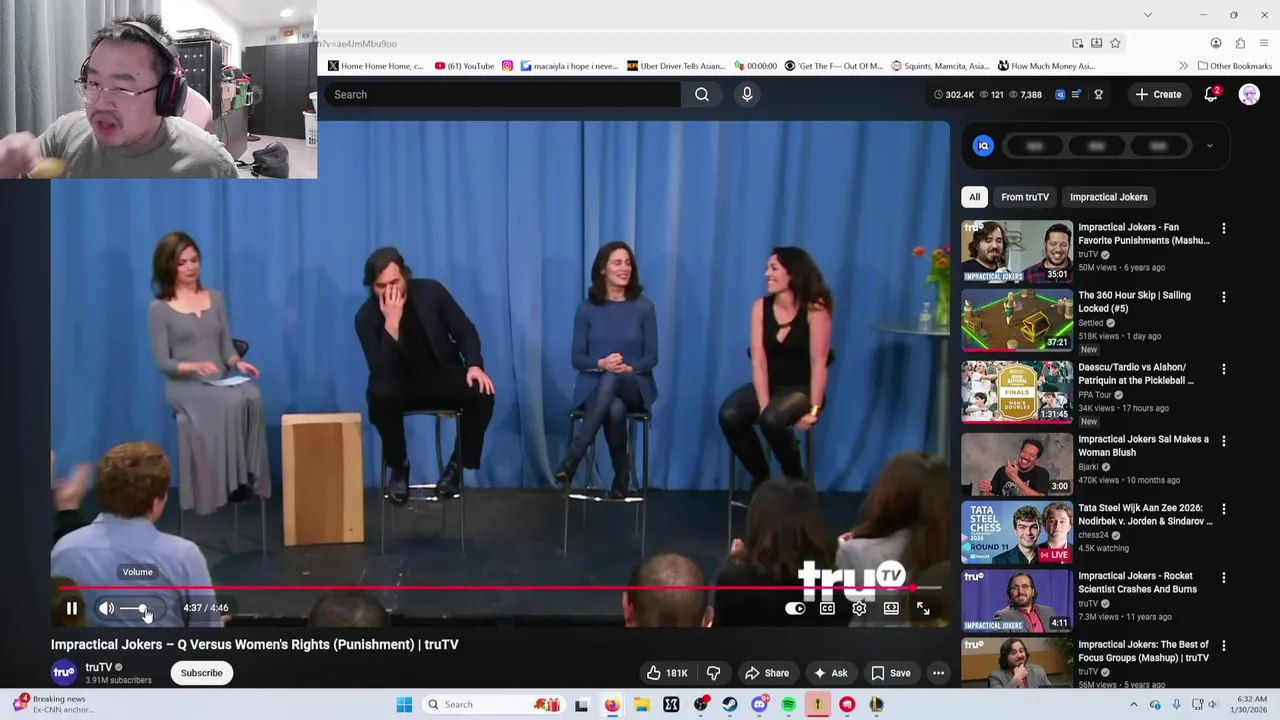Click the taskbar search box
The image size is (1280, 720).
point(492,704)
